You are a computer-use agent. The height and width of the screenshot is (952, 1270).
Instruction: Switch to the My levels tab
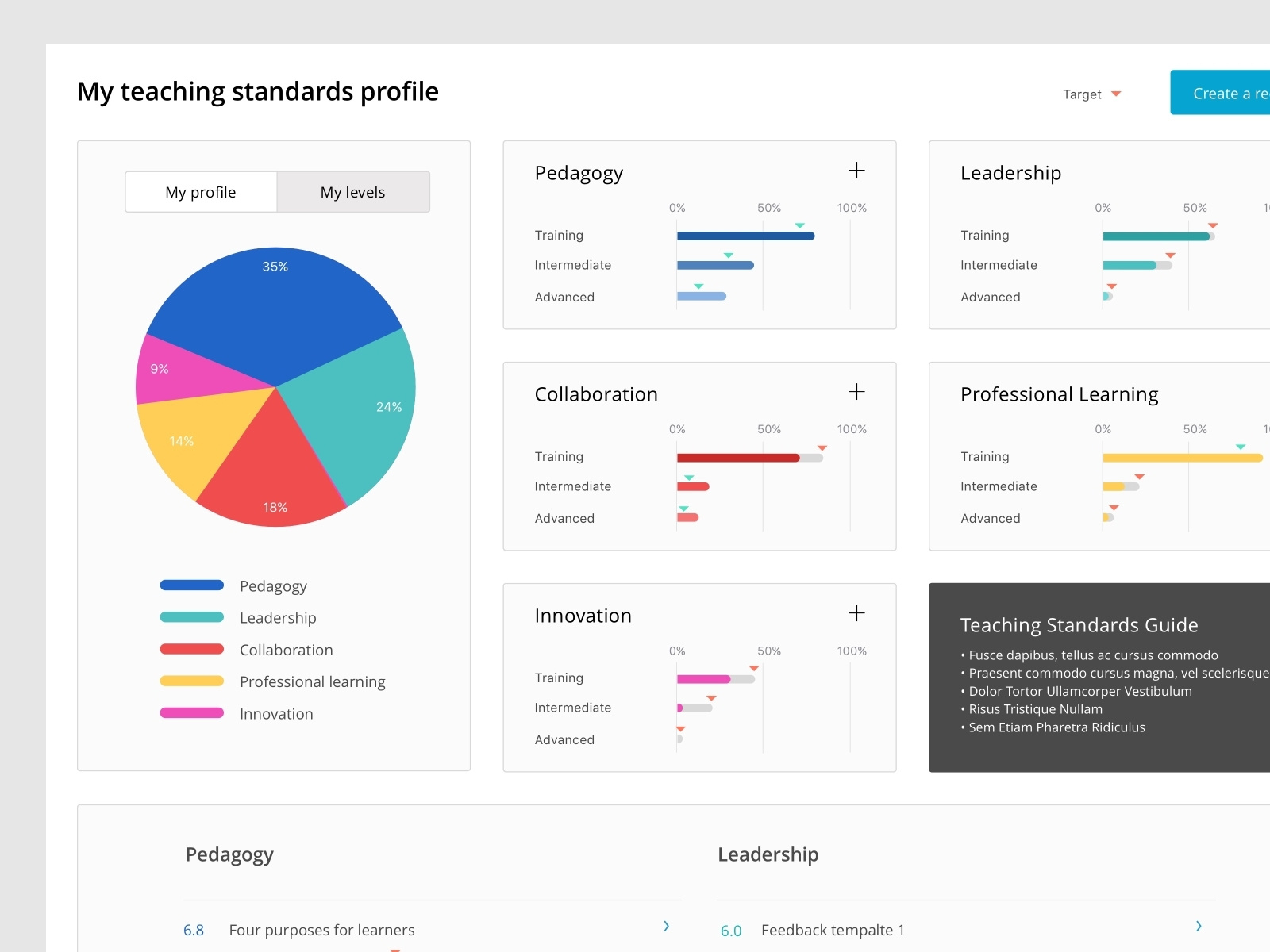[352, 192]
